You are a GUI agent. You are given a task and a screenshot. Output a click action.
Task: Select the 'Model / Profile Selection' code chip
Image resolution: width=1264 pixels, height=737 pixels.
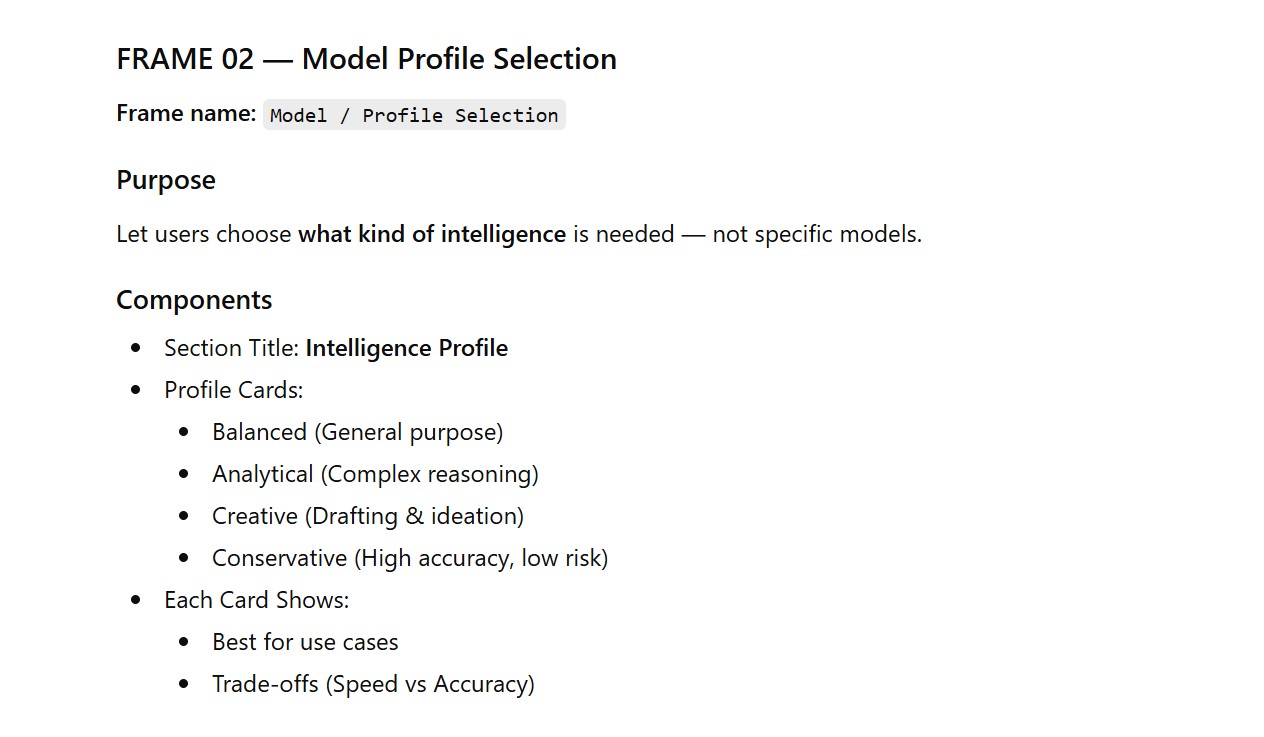tap(414, 115)
